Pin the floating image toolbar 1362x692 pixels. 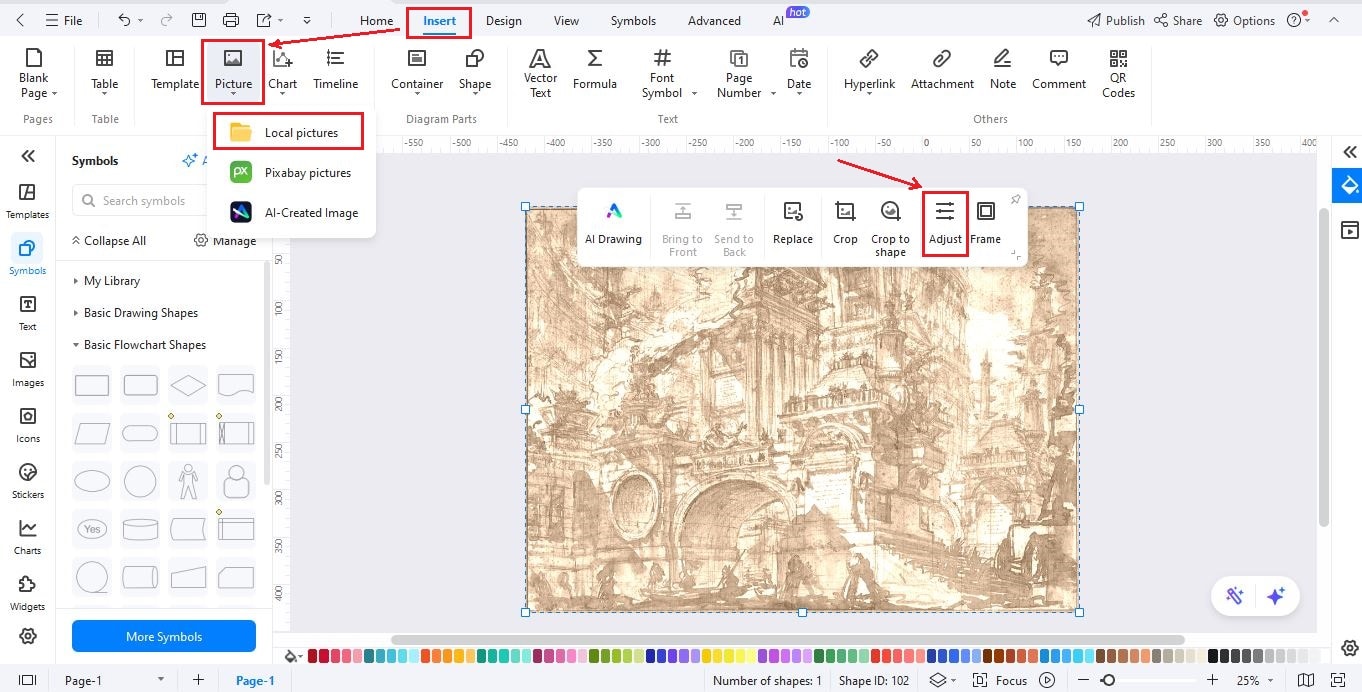click(x=1015, y=200)
